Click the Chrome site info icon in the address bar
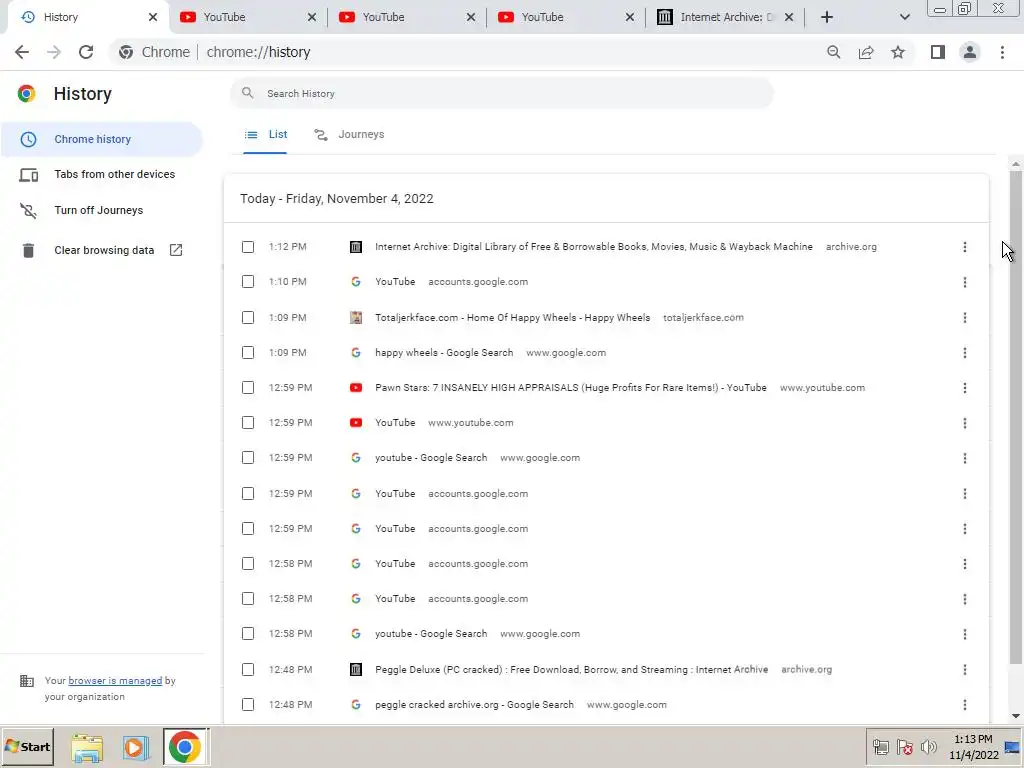 click(x=126, y=52)
